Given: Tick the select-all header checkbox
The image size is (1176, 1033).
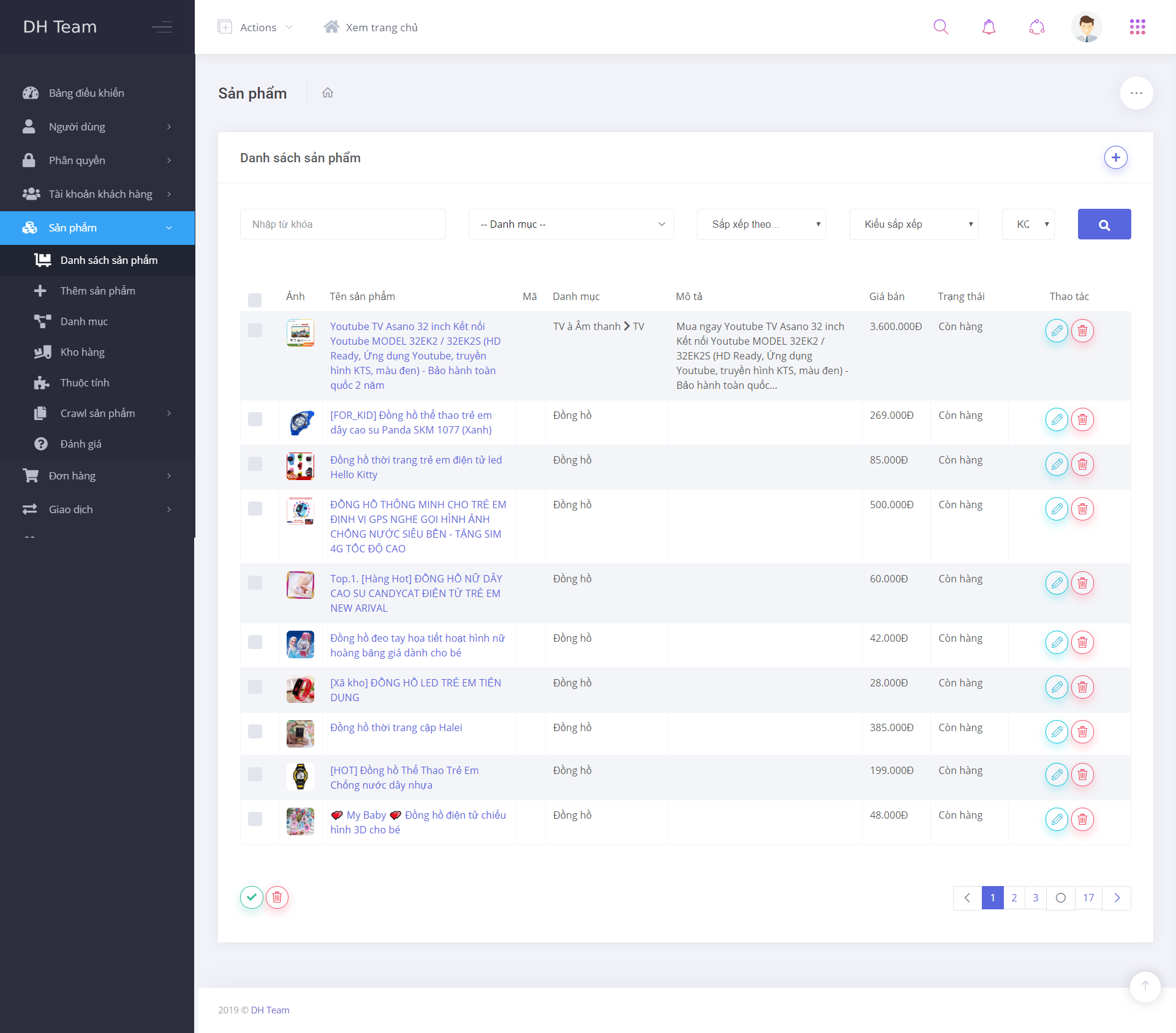Looking at the screenshot, I should pyautogui.click(x=255, y=300).
